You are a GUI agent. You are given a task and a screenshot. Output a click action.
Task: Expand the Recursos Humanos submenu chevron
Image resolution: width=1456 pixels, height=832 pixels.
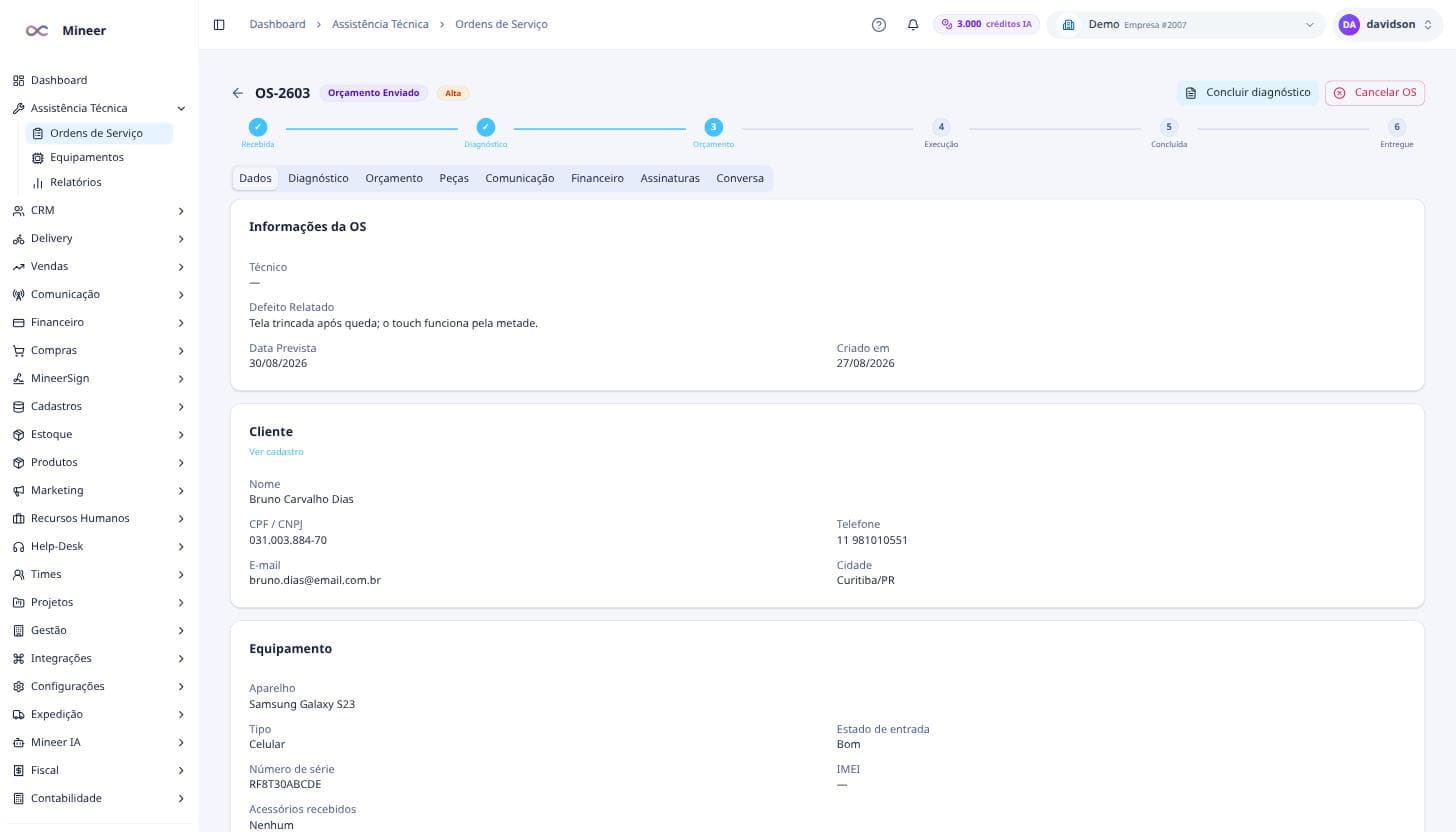tap(181, 518)
